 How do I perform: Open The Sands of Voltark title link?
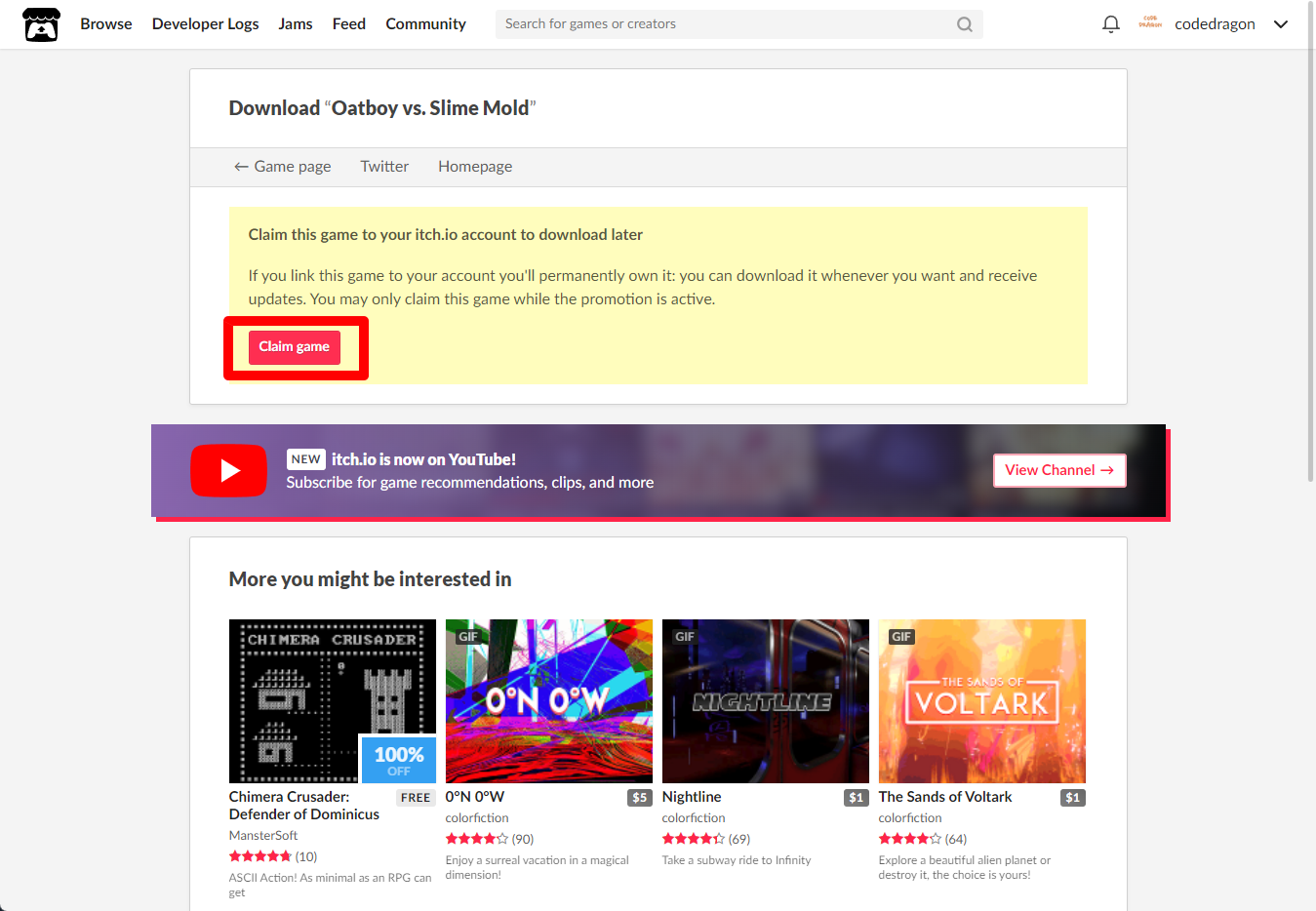click(945, 797)
